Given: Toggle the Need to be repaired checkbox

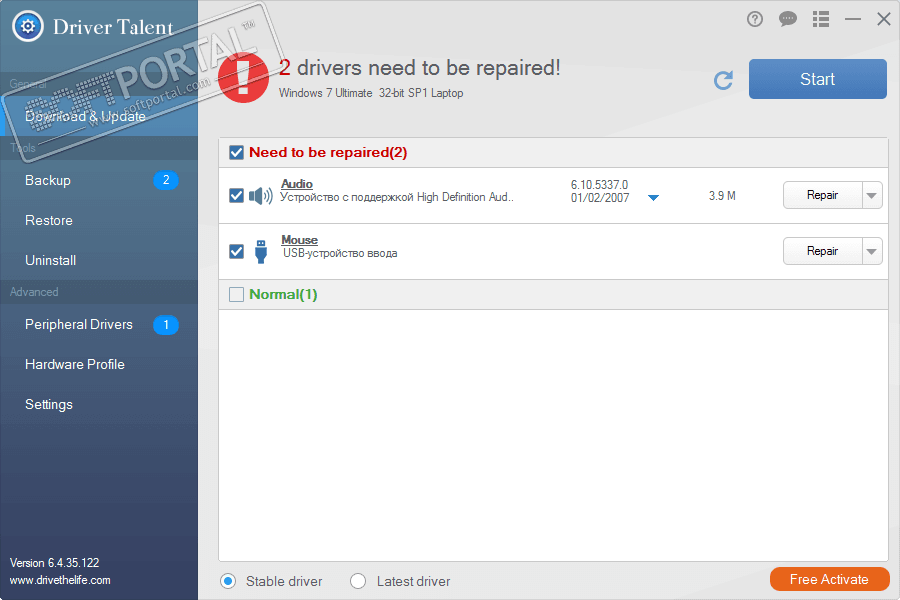Looking at the screenshot, I should click(x=236, y=153).
